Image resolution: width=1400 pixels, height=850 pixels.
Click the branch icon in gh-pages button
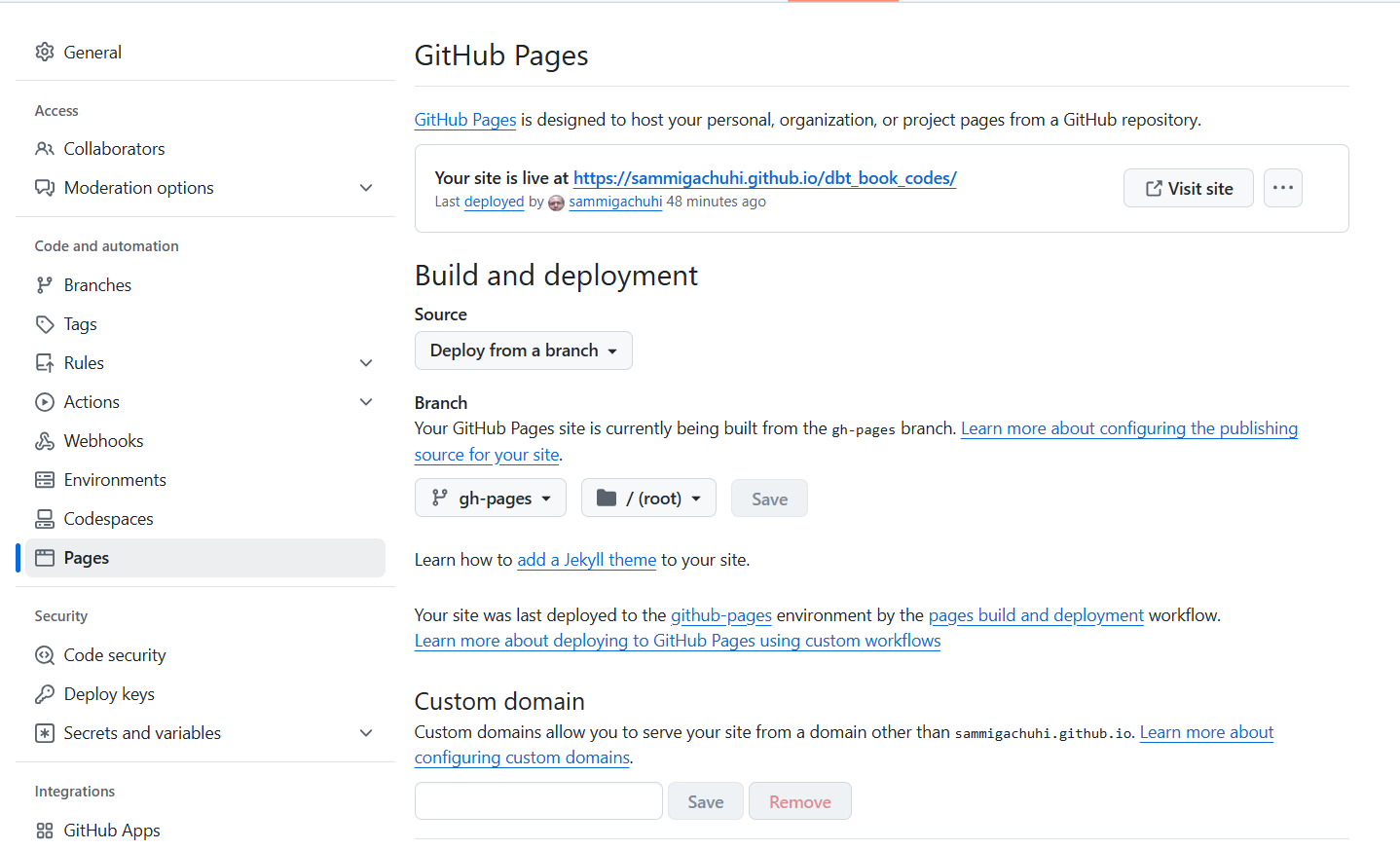click(440, 498)
